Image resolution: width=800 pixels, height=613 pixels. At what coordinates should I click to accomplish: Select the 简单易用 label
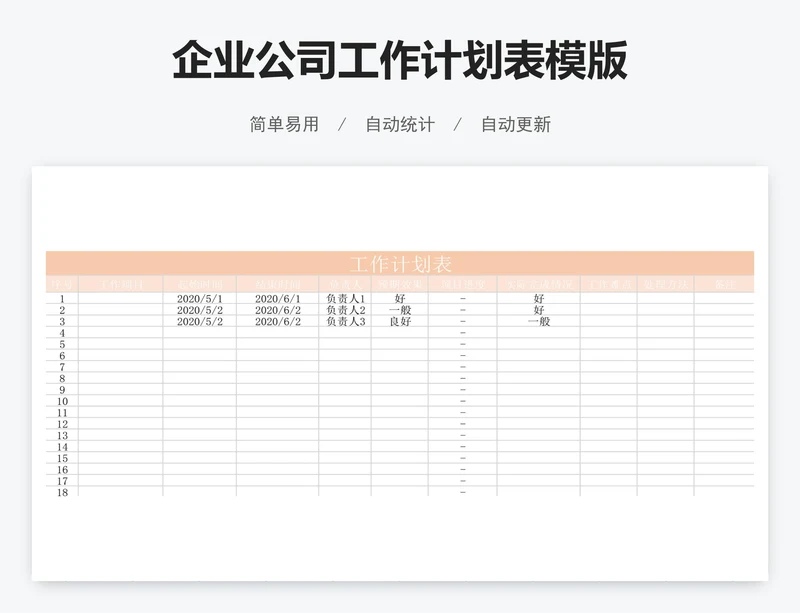click(284, 125)
